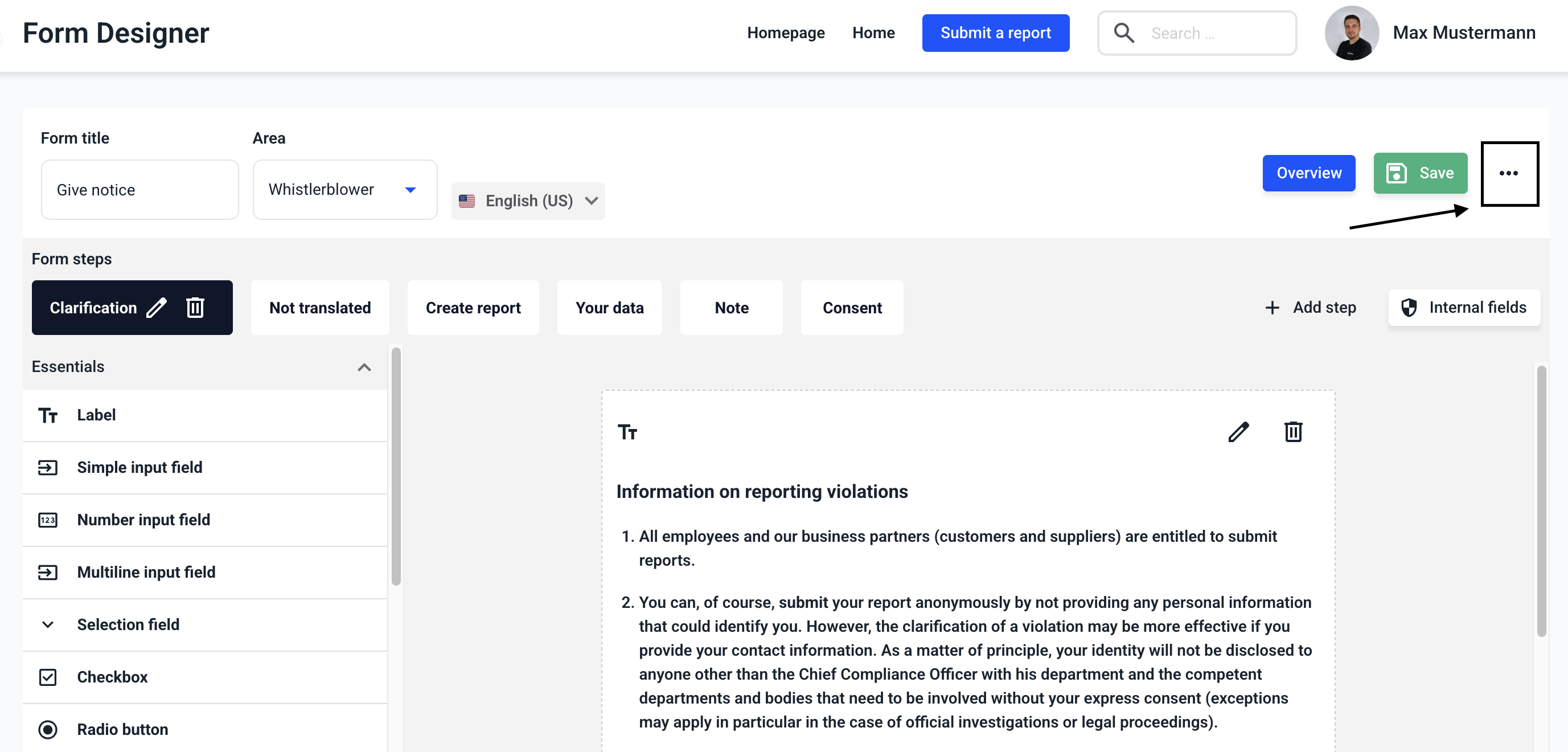1568x752 pixels.
Task: Switch to the Consent step
Action: [x=852, y=308]
